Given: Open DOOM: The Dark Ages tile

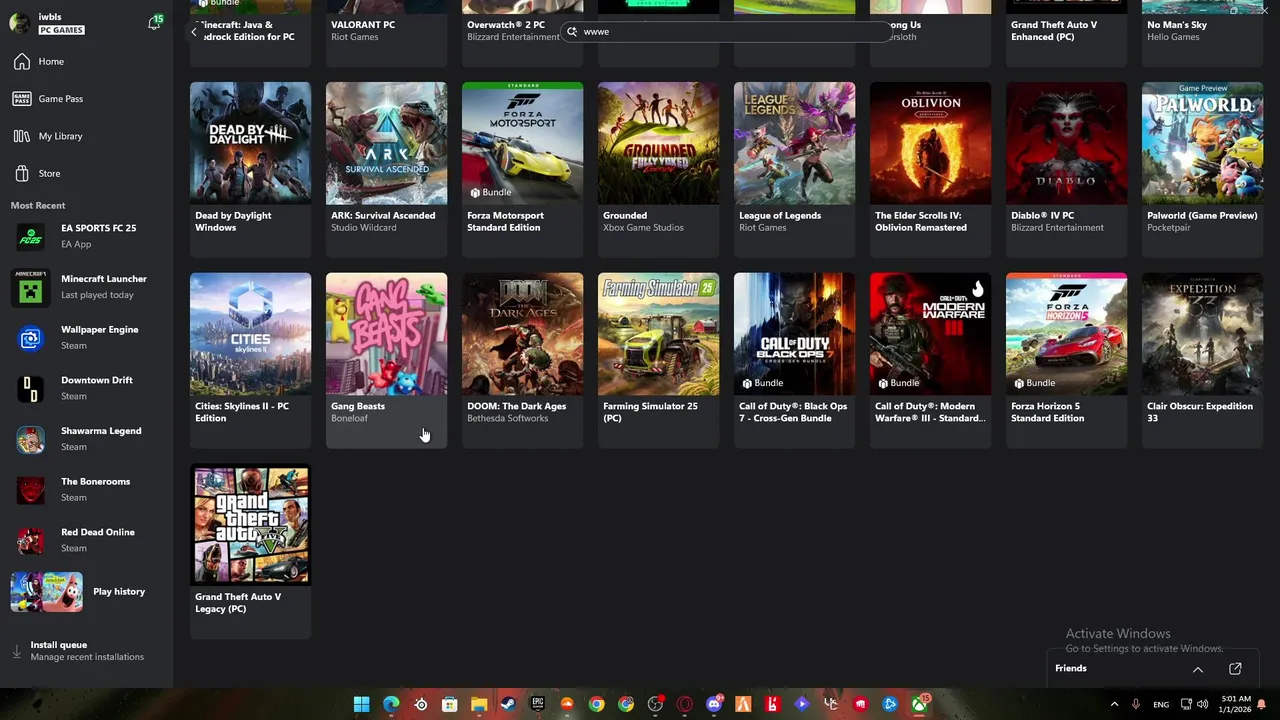Looking at the screenshot, I should point(522,360).
